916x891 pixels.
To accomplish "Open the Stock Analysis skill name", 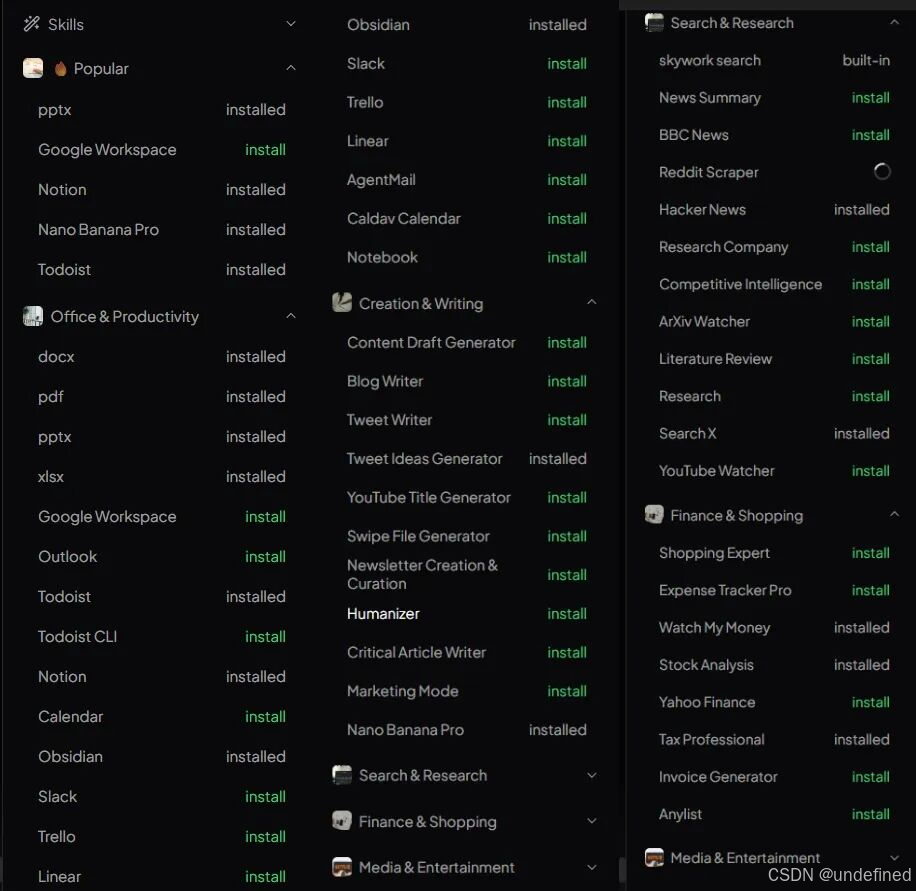I will point(706,665).
